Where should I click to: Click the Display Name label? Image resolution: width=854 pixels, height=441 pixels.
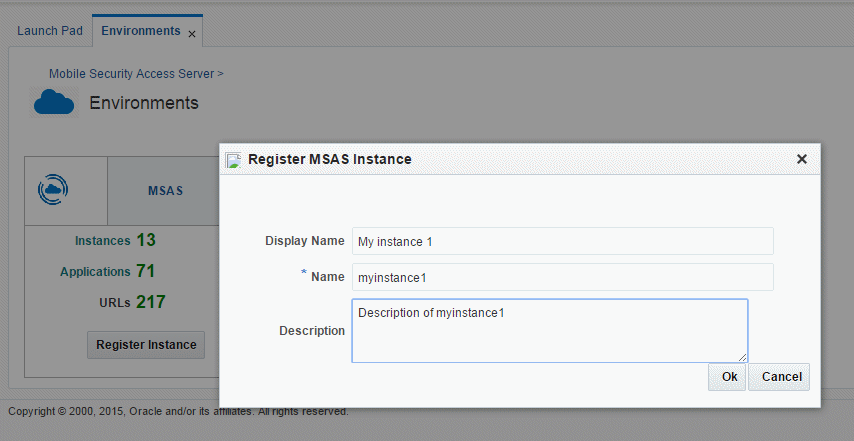coord(304,241)
